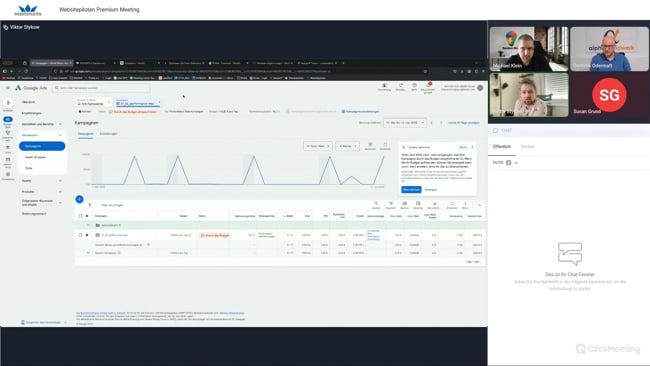Open the notifications bell with red badge

[428, 85]
